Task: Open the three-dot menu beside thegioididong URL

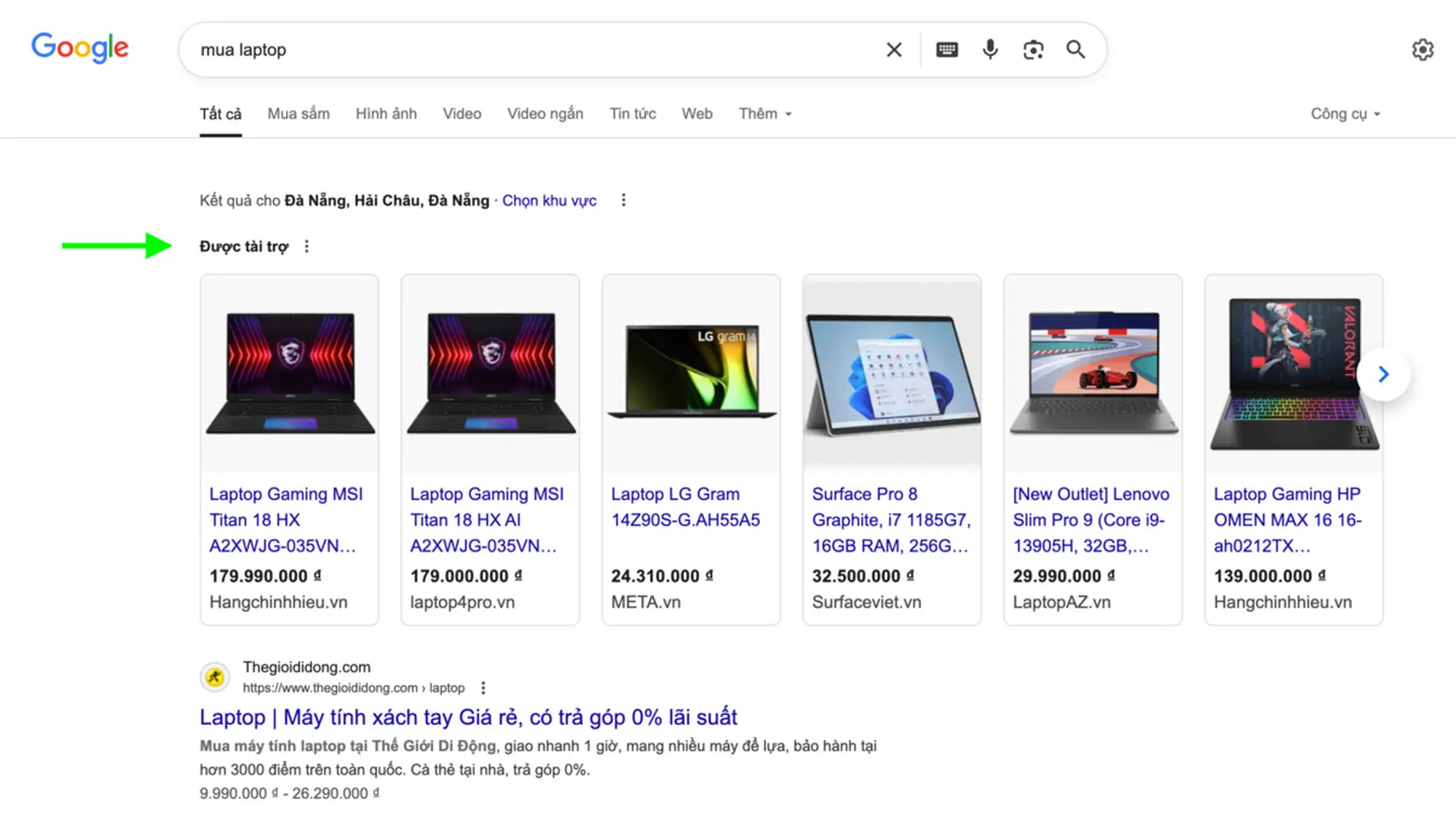Action: pyautogui.click(x=483, y=688)
